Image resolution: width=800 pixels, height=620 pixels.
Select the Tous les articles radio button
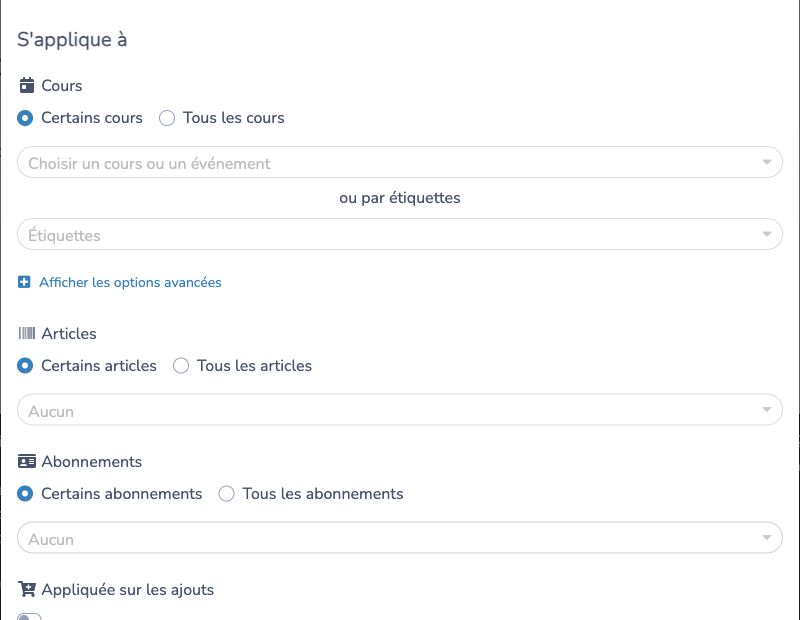(x=181, y=366)
